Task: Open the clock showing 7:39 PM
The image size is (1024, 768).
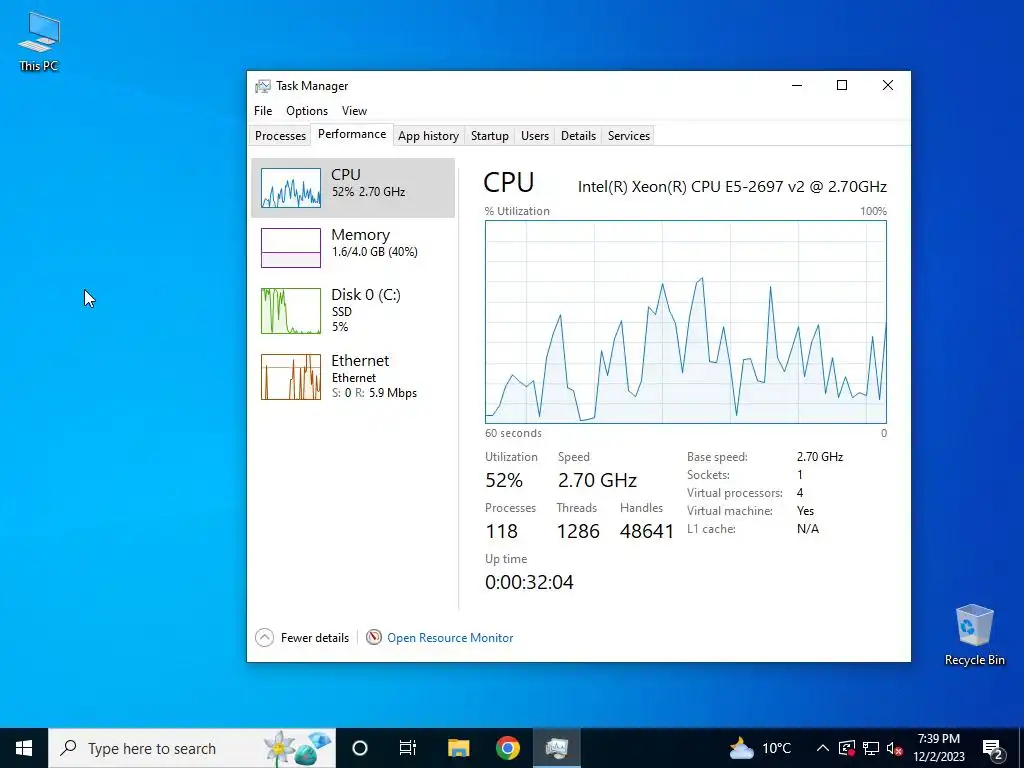Action: click(x=938, y=748)
